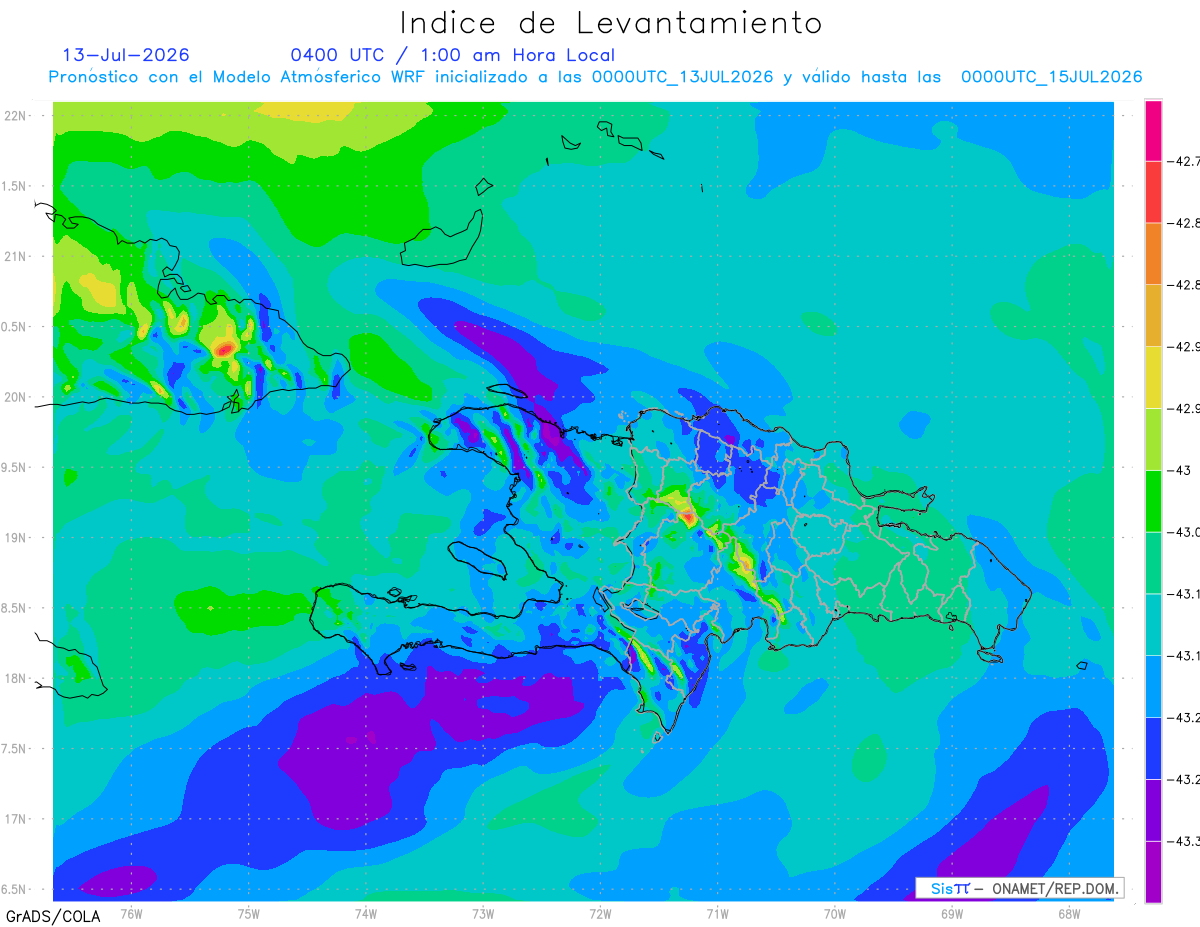The width and height of the screenshot is (1200, 927).
Task: Click the -42.7 legend value
Action: pyautogui.click(x=1182, y=161)
